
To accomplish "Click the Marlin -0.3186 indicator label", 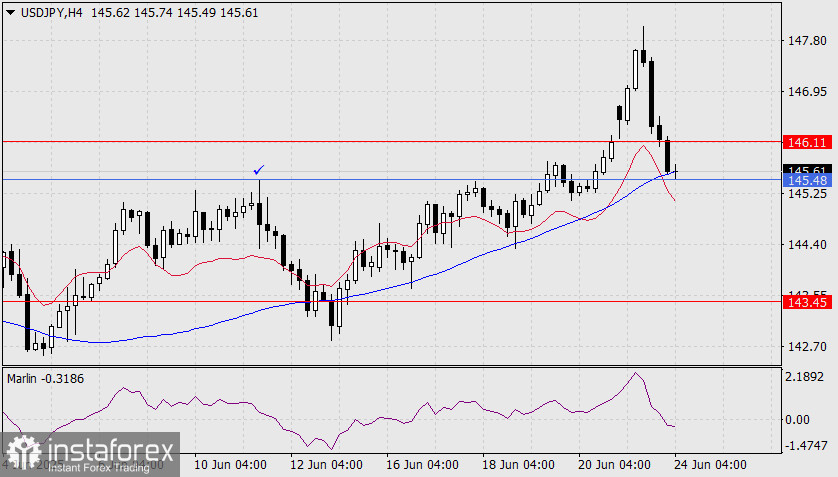I will coord(45,379).
